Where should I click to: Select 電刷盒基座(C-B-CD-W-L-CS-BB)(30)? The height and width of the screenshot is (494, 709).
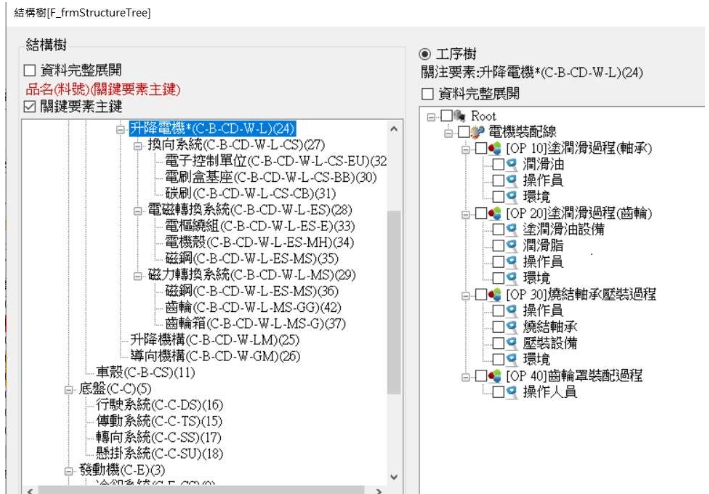pos(270,177)
